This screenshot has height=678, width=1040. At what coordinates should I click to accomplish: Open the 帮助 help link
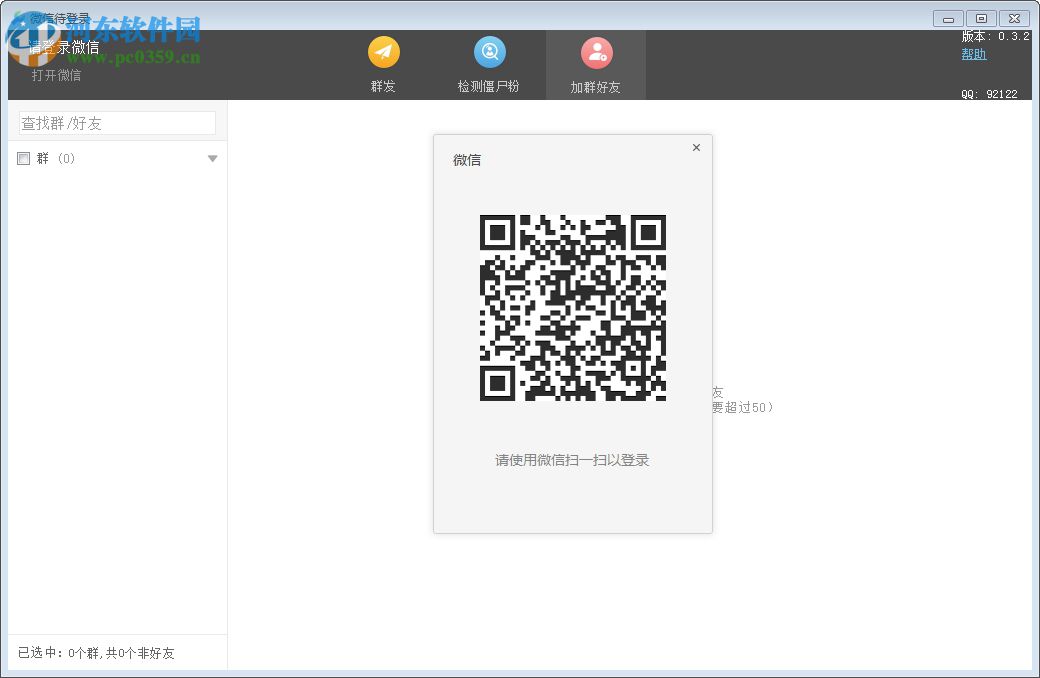[x=974, y=54]
